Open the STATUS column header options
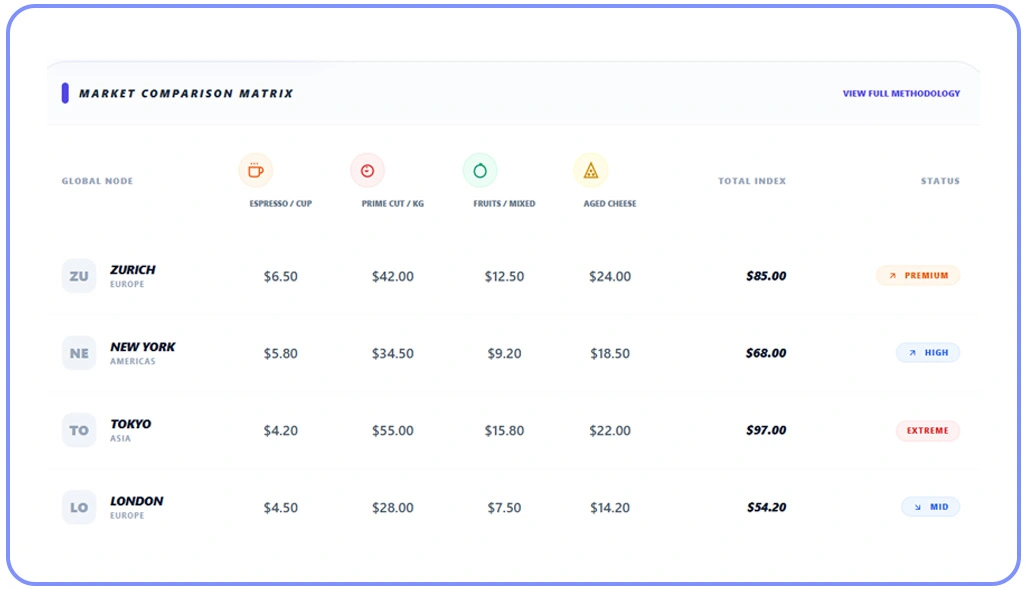Viewport: 1026px width, 589px height. 940,181
